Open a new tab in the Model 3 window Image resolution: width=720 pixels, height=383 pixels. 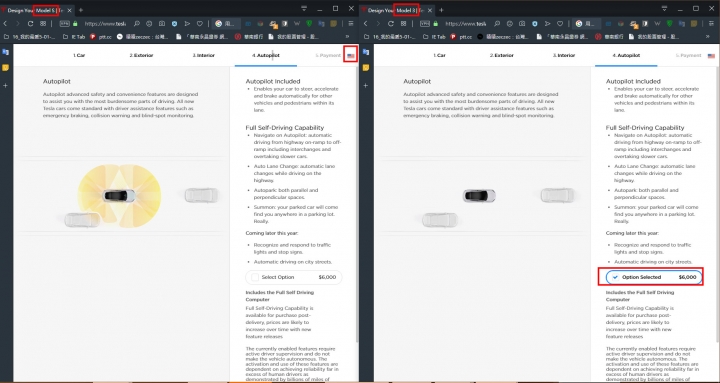coord(441,10)
